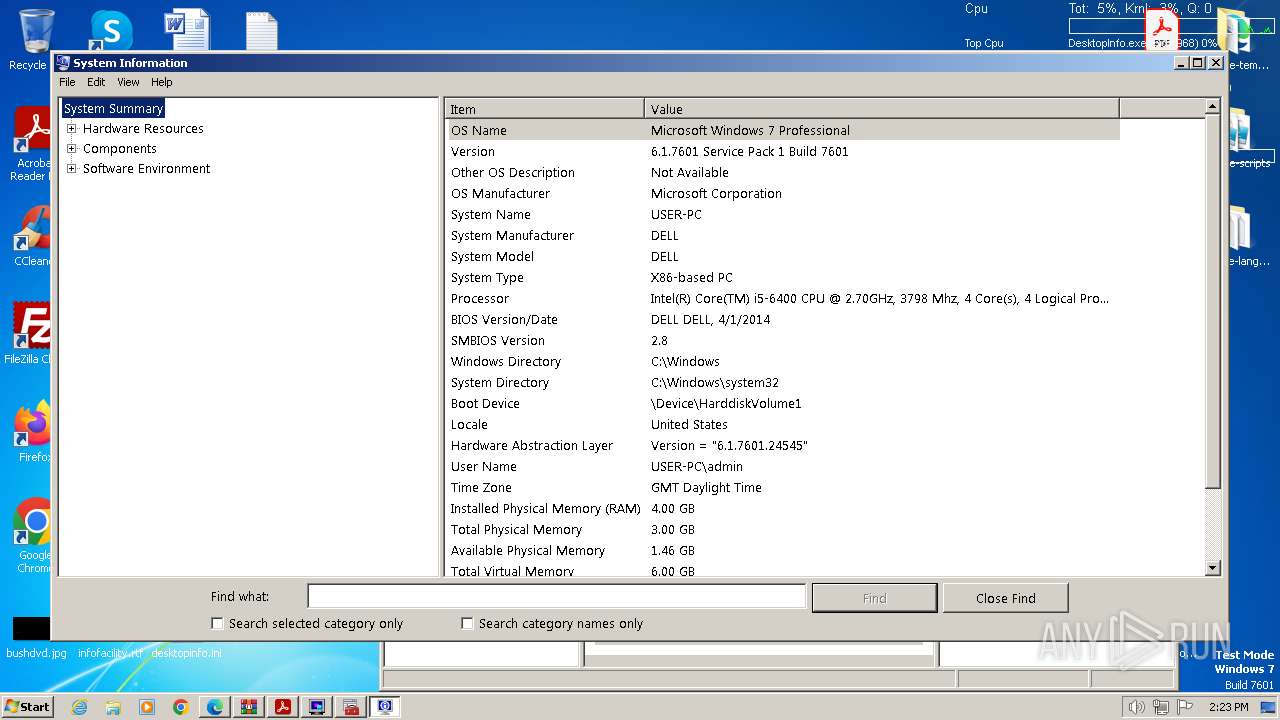Image resolution: width=1280 pixels, height=720 pixels.
Task: Click in the Find what field
Action: point(556,597)
